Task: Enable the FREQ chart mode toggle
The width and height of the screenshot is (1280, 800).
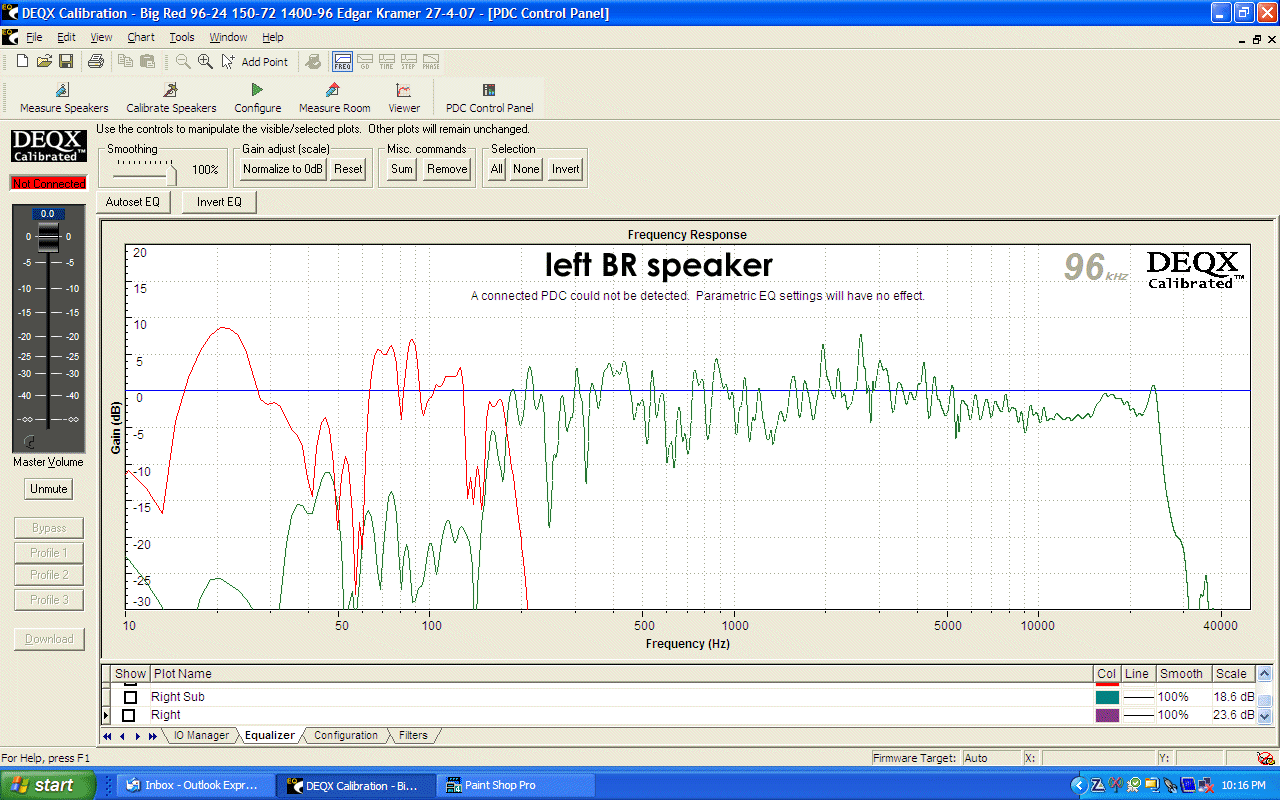Action: click(342, 61)
